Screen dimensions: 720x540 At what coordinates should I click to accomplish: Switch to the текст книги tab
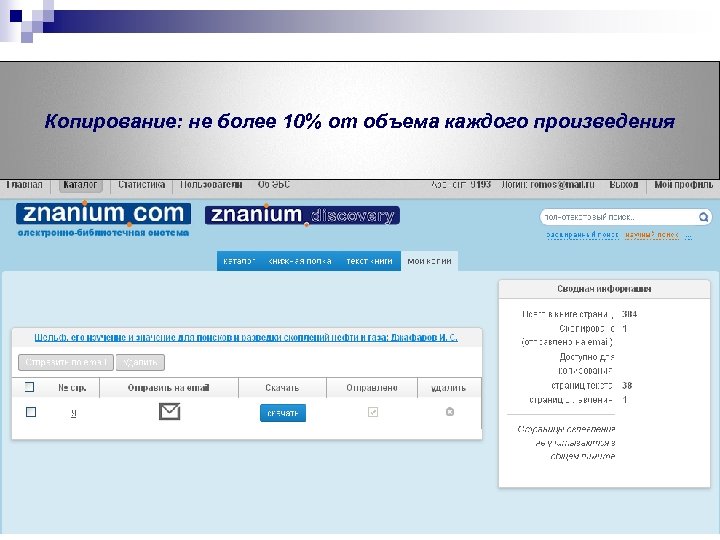click(369, 261)
